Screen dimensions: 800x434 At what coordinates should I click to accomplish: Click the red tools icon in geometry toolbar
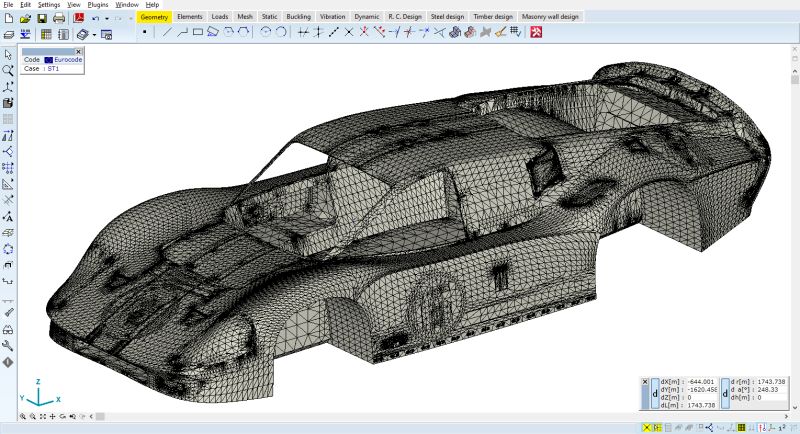536,32
